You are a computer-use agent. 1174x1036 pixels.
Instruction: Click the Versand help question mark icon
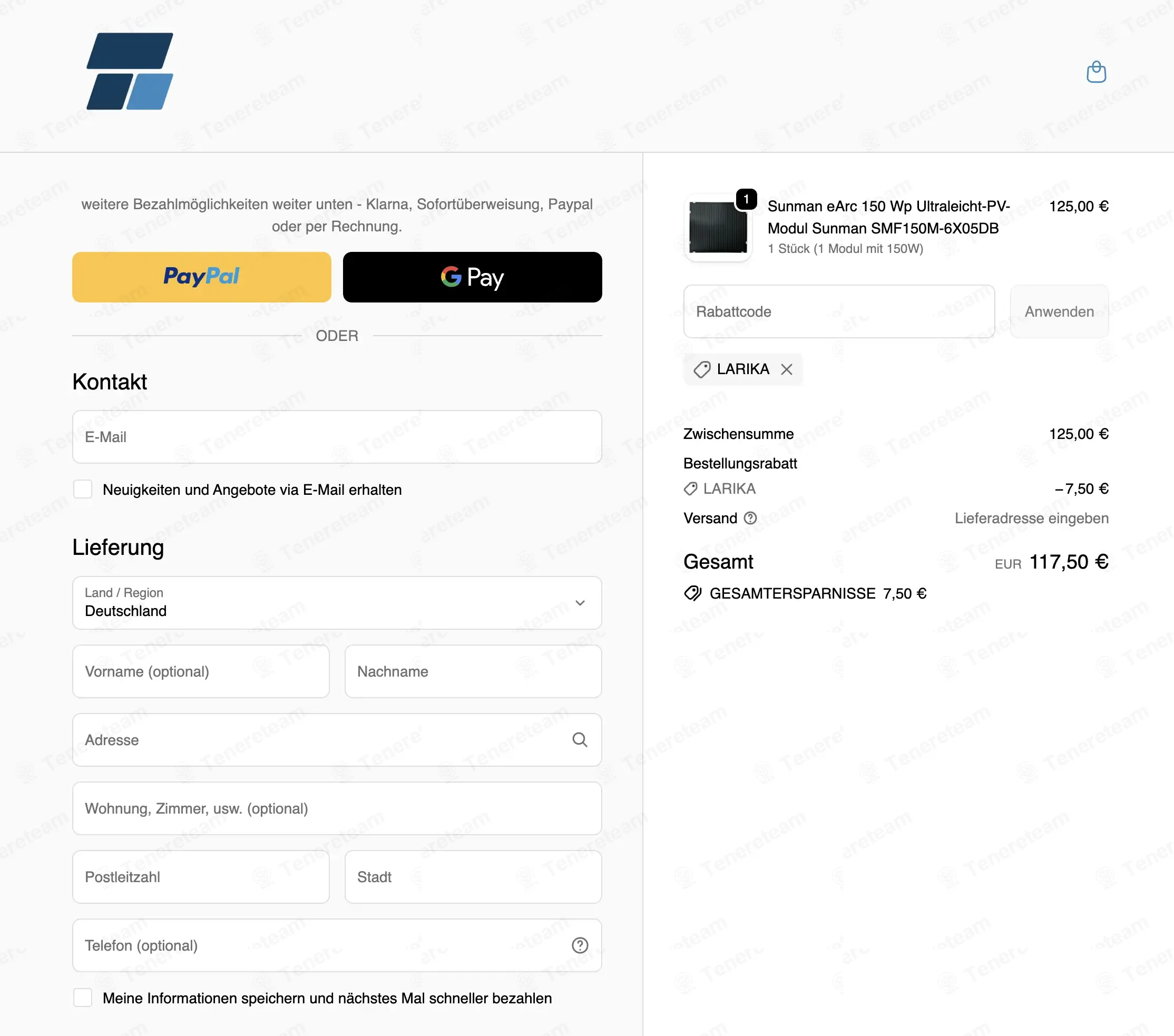pyautogui.click(x=750, y=518)
